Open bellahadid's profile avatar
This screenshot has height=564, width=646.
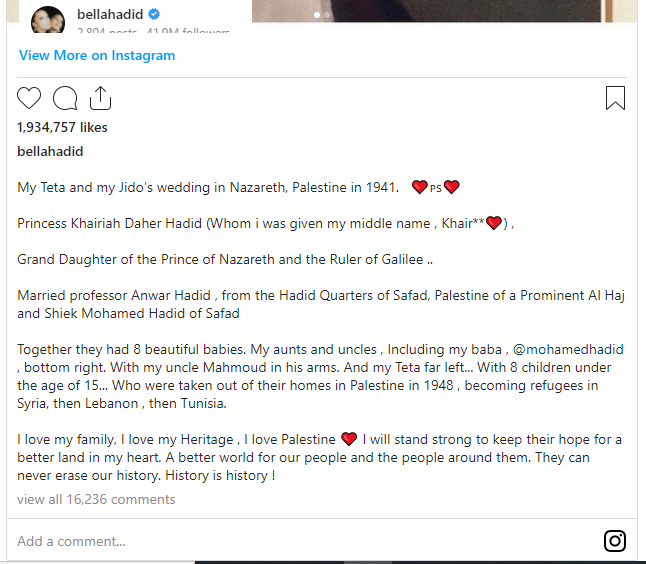51,18
